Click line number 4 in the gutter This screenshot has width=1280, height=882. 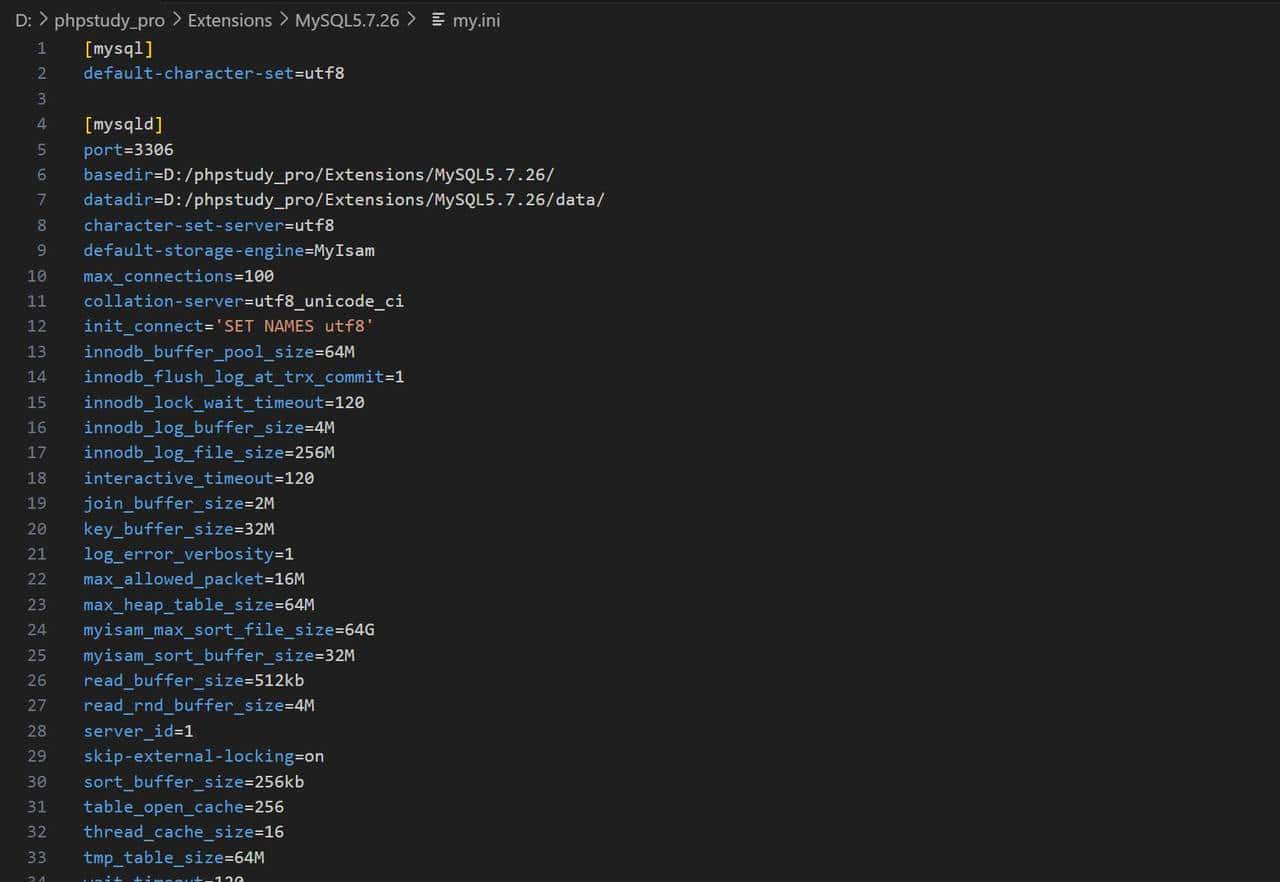pos(41,124)
